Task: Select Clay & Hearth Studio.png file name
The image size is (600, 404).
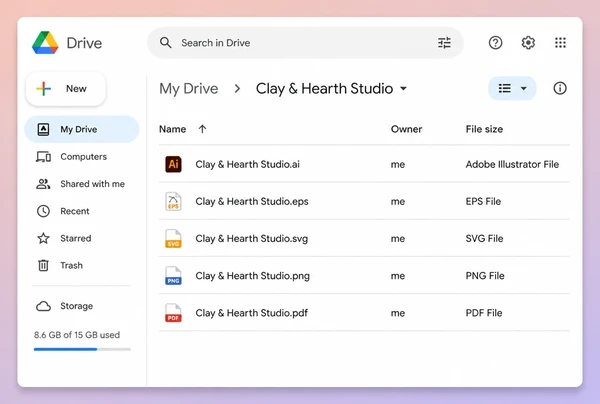Action: 253,275
